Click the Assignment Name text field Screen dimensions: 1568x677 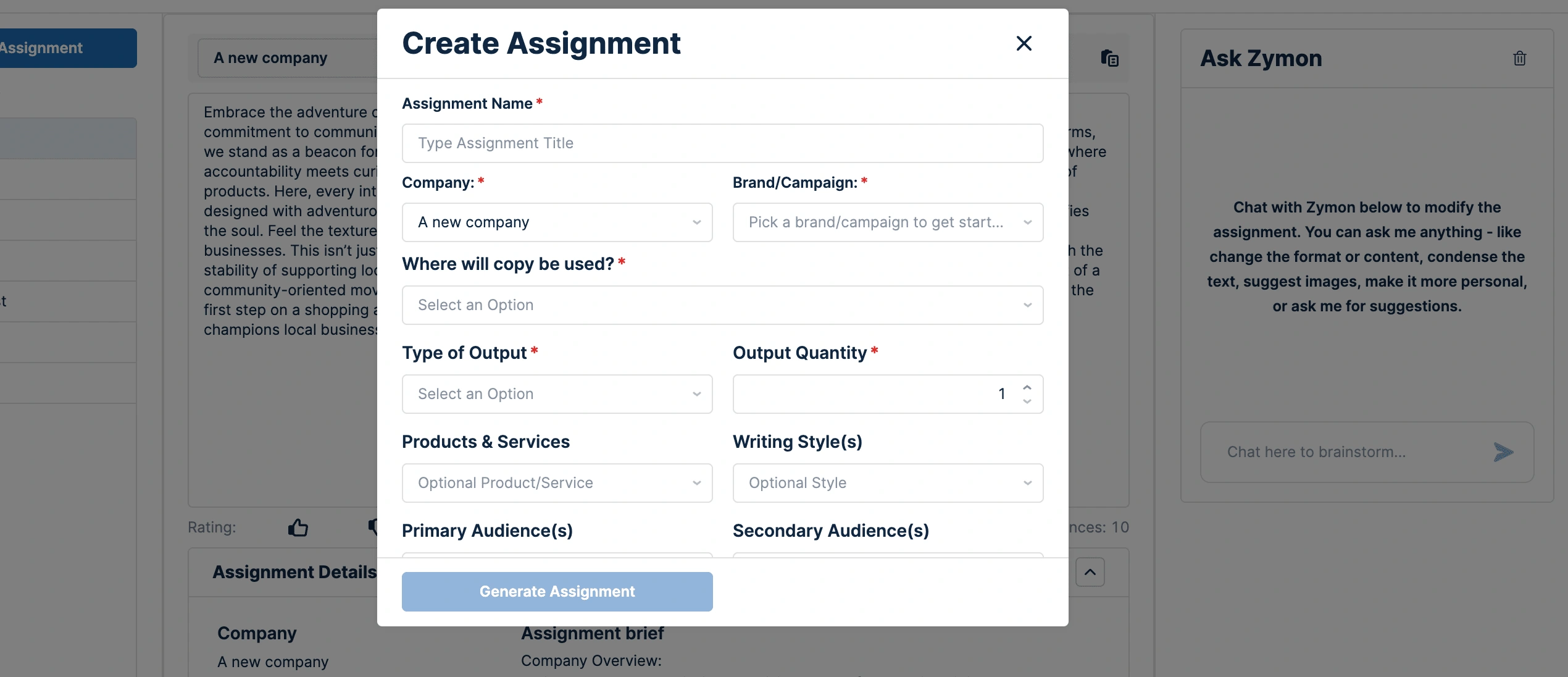click(x=722, y=143)
